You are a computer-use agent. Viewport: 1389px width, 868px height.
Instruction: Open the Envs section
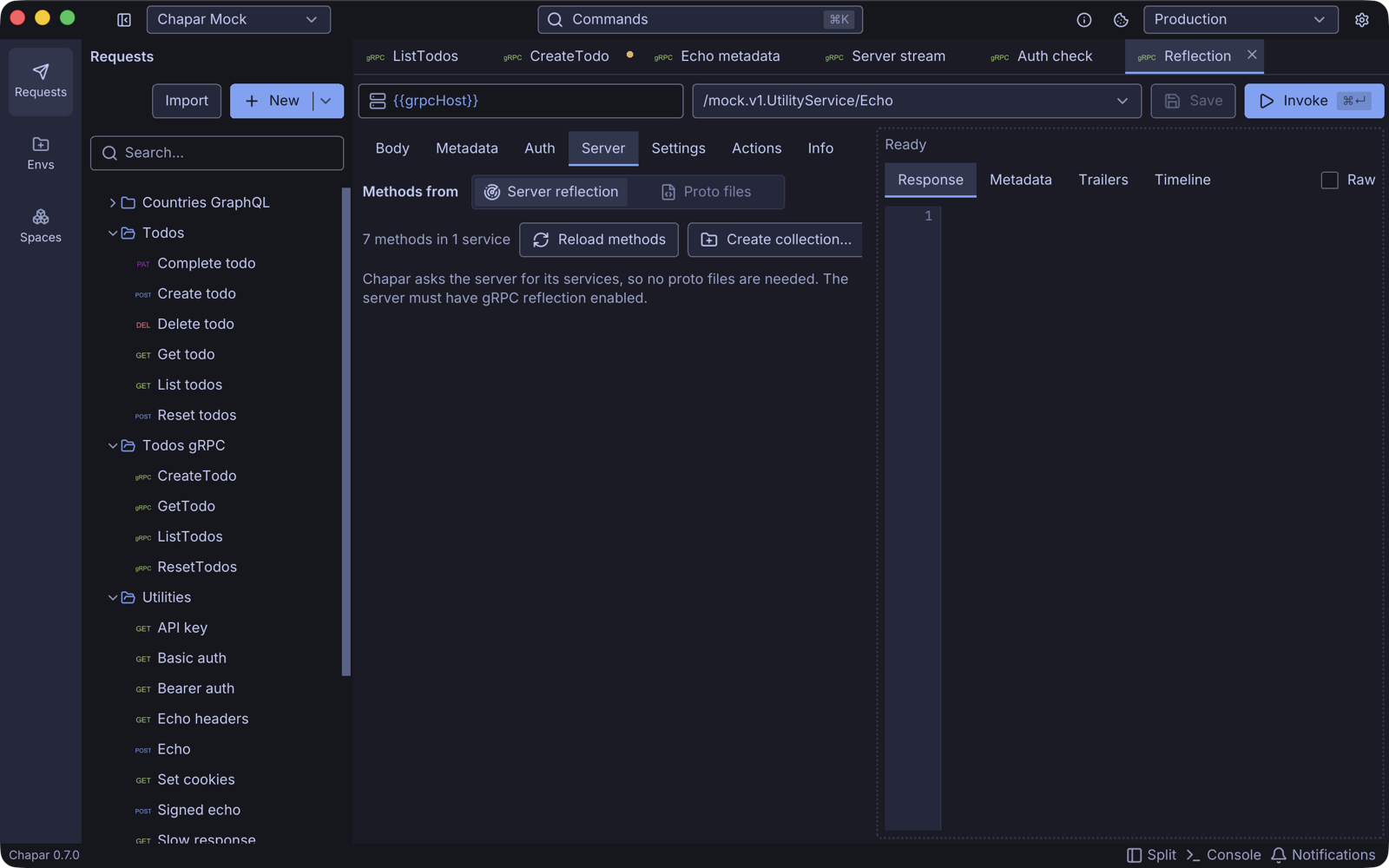[x=41, y=154]
